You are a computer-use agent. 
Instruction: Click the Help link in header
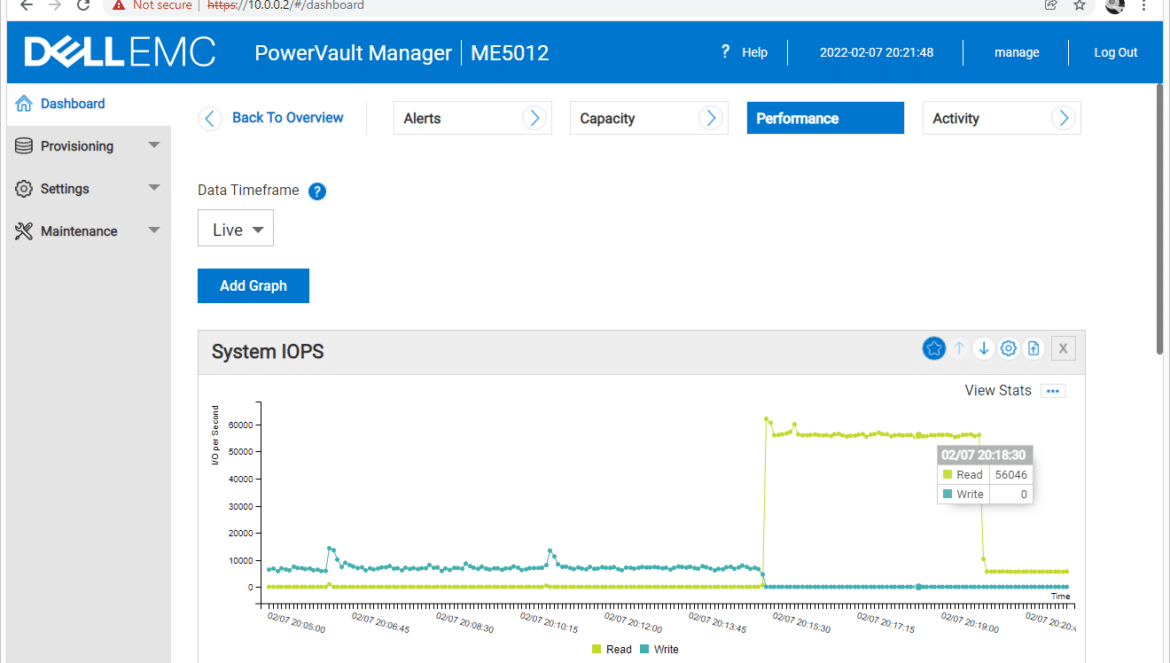(x=754, y=52)
